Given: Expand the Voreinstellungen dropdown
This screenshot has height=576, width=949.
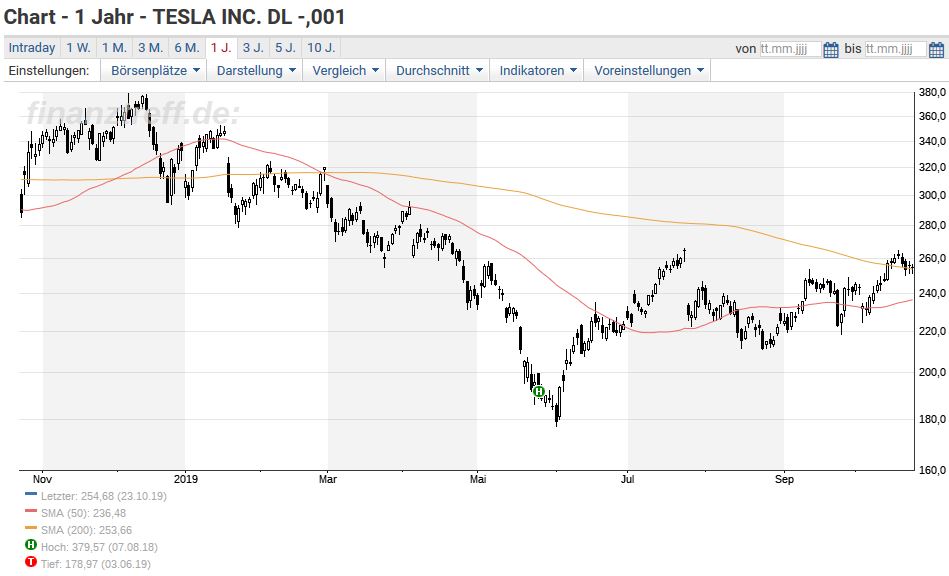Looking at the screenshot, I should point(648,70).
